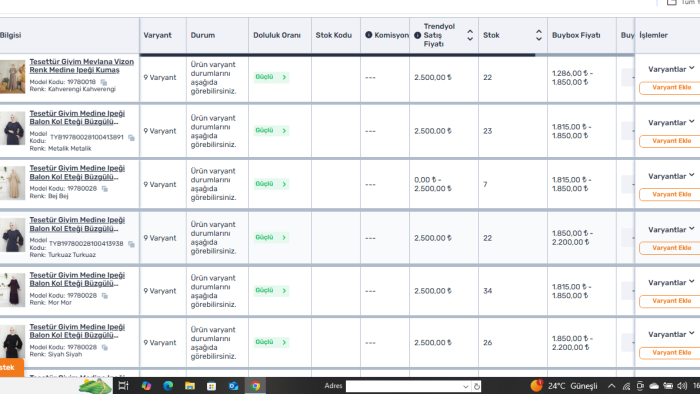Click Varyant Ekle for the Siyah product
Screen dimensions: 700x394
click(671, 353)
